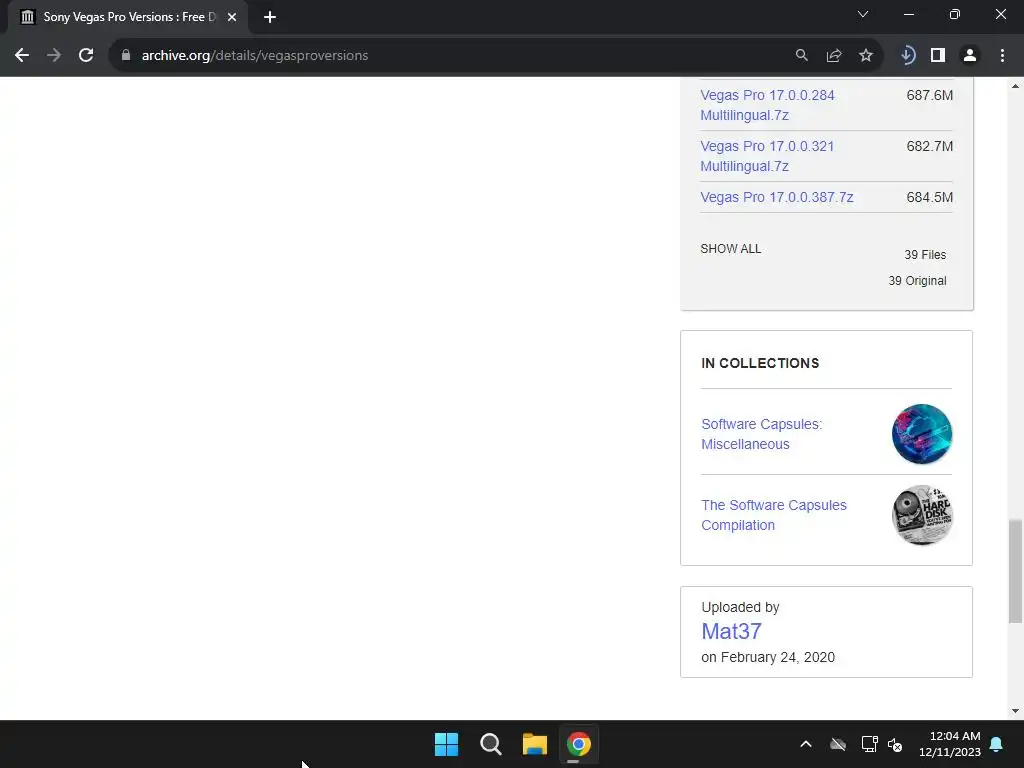The width and height of the screenshot is (1024, 768).
Task: Click the 39 Original link
Action: (917, 281)
